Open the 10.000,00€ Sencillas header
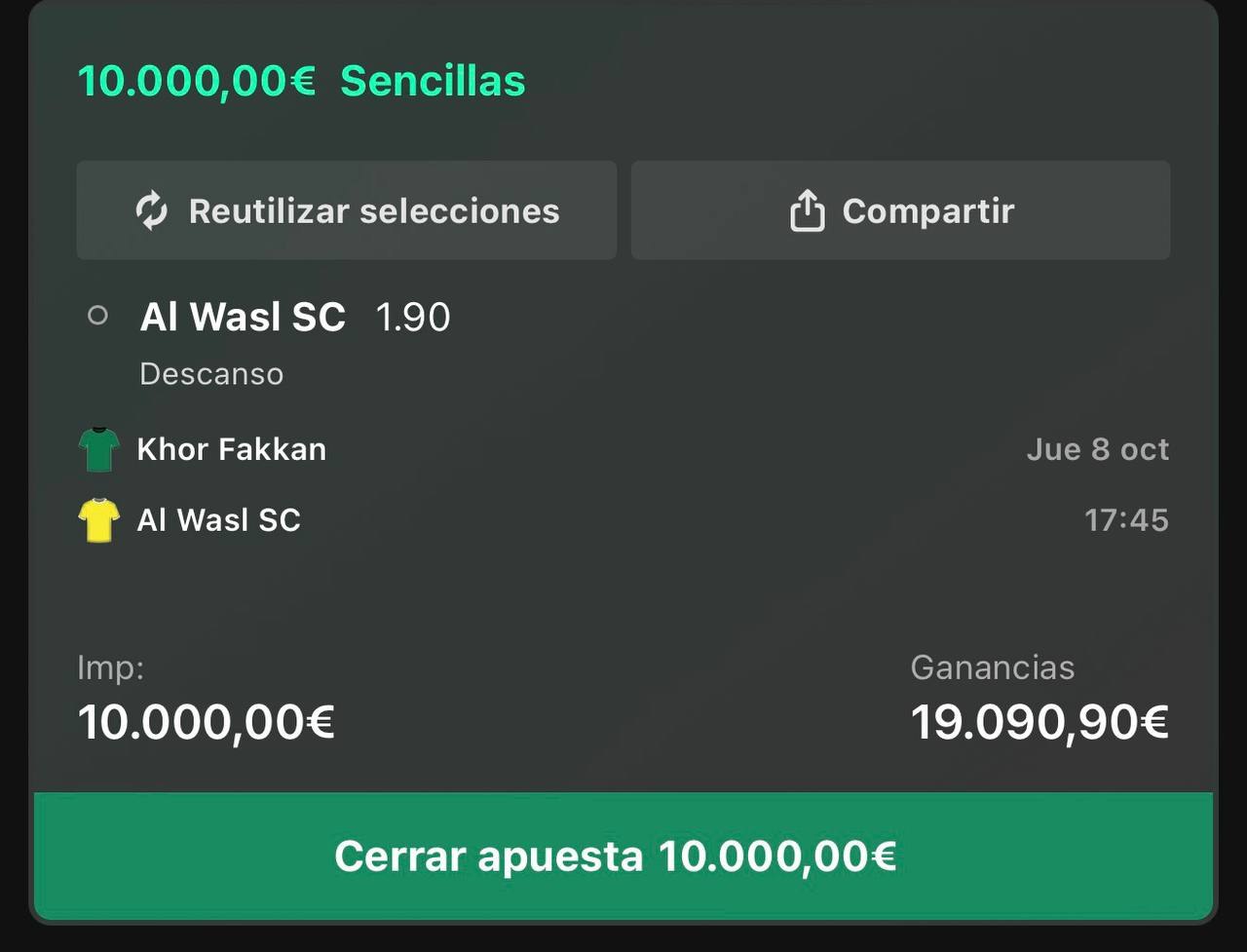Screen dimensions: 1247x952 tap(302, 81)
